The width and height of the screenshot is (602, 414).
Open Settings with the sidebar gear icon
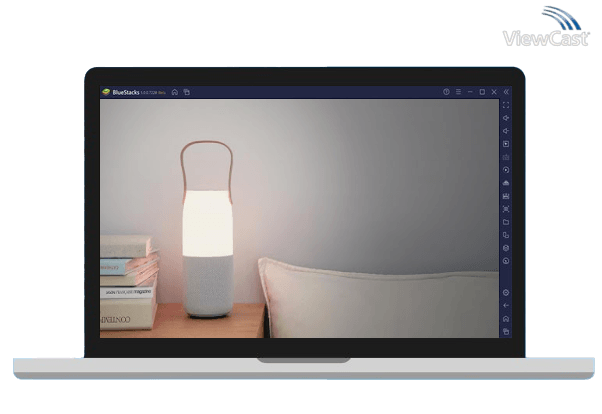[x=506, y=293]
